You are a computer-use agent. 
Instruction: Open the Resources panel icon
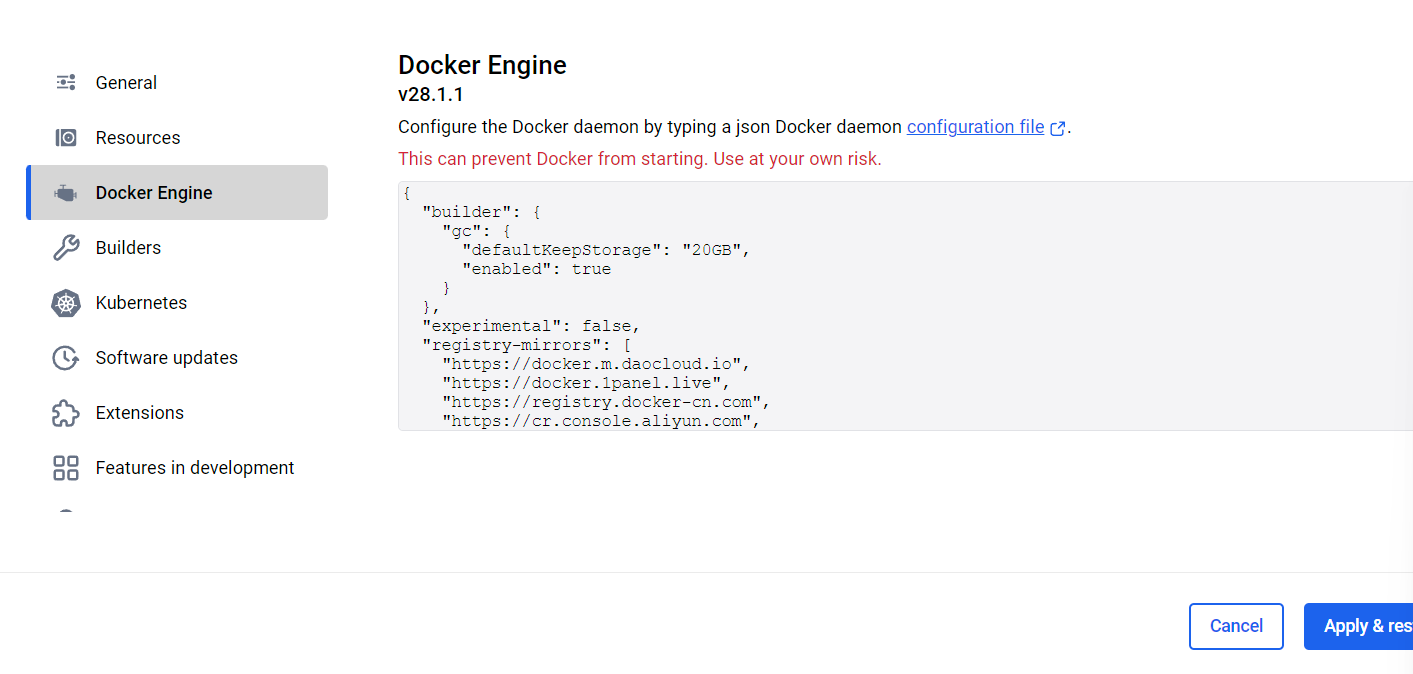tap(65, 137)
